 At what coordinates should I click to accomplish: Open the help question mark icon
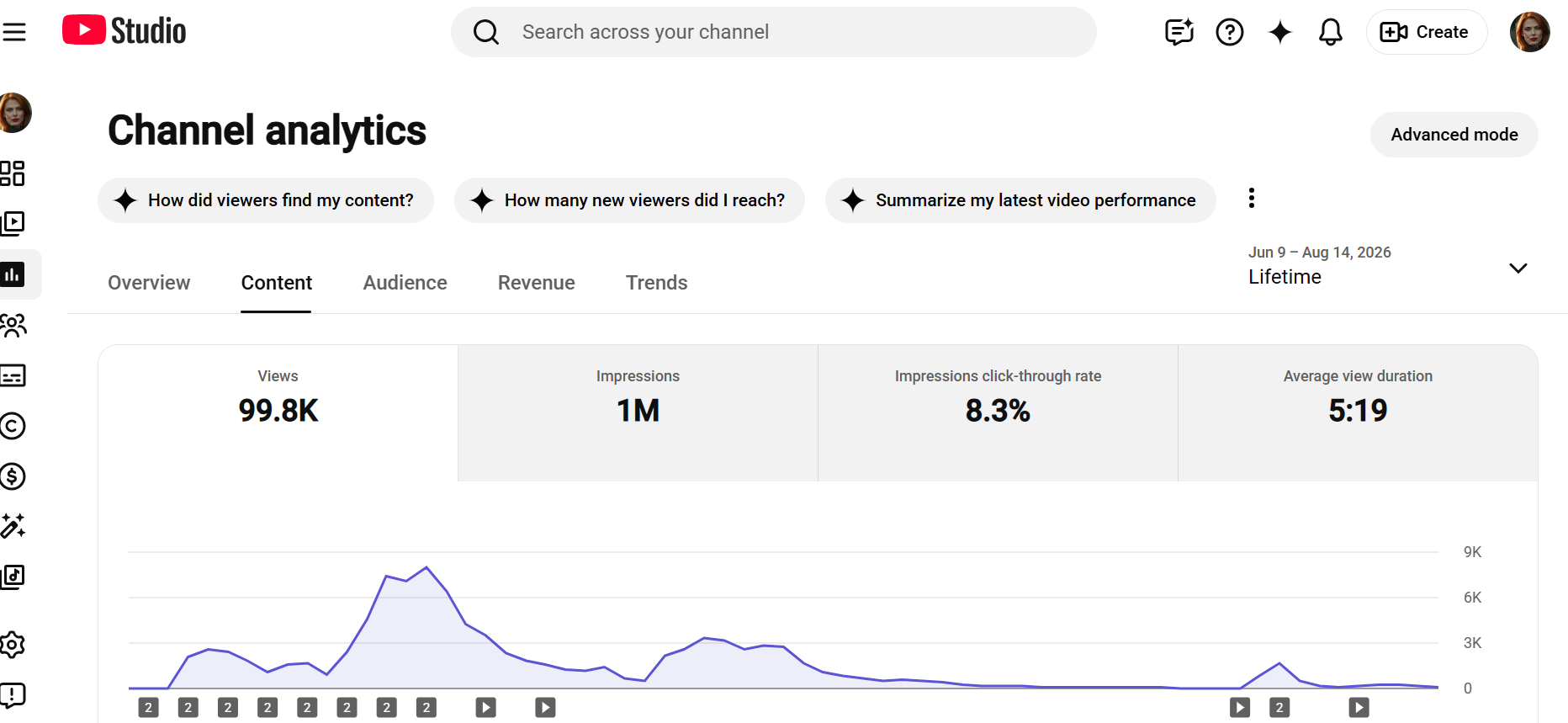pos(1230,32)
